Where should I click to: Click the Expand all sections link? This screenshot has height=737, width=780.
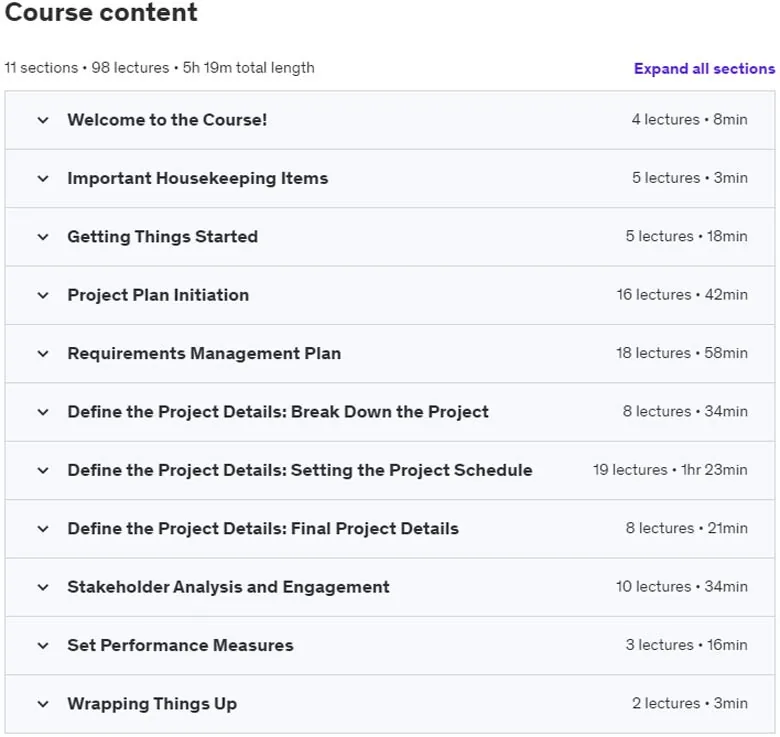pyautogui.click(x=704, y=69)
